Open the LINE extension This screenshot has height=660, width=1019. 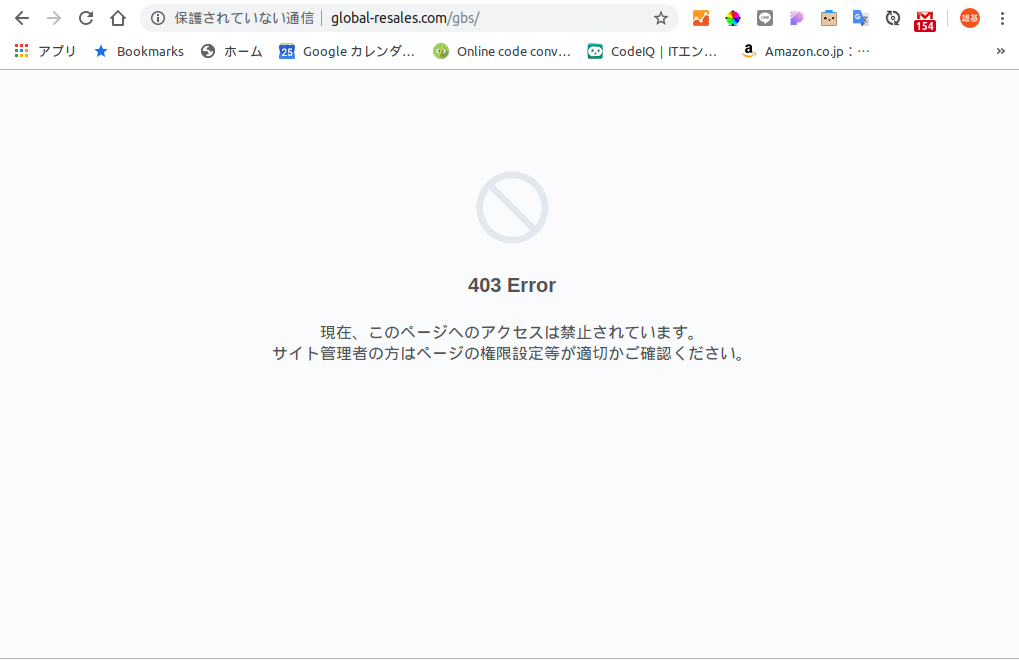[x=765, y=18]
